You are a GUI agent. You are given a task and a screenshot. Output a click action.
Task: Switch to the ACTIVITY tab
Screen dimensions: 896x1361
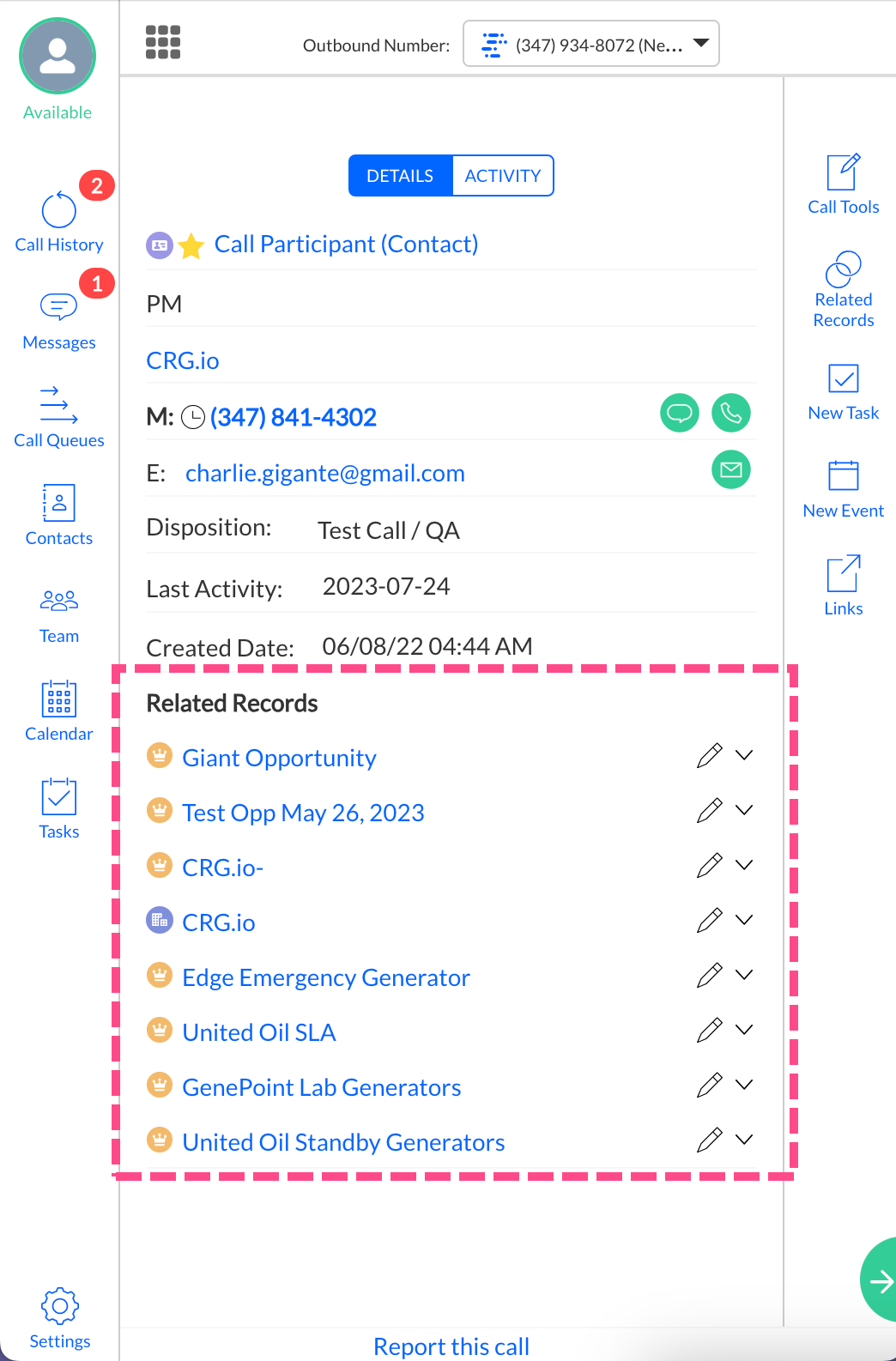point(502,176)
